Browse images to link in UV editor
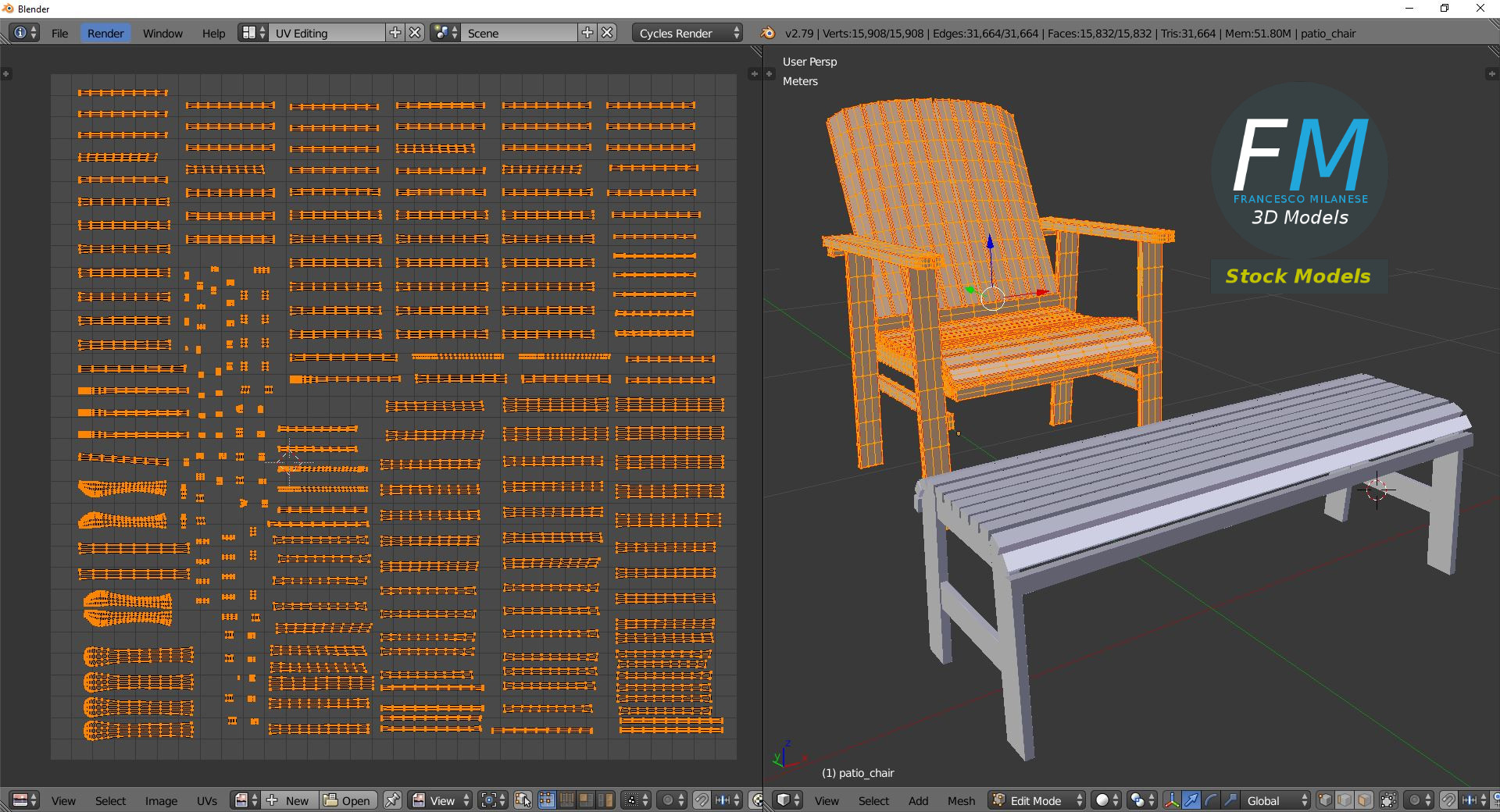 pyautogui.click(x=246, y=800)
